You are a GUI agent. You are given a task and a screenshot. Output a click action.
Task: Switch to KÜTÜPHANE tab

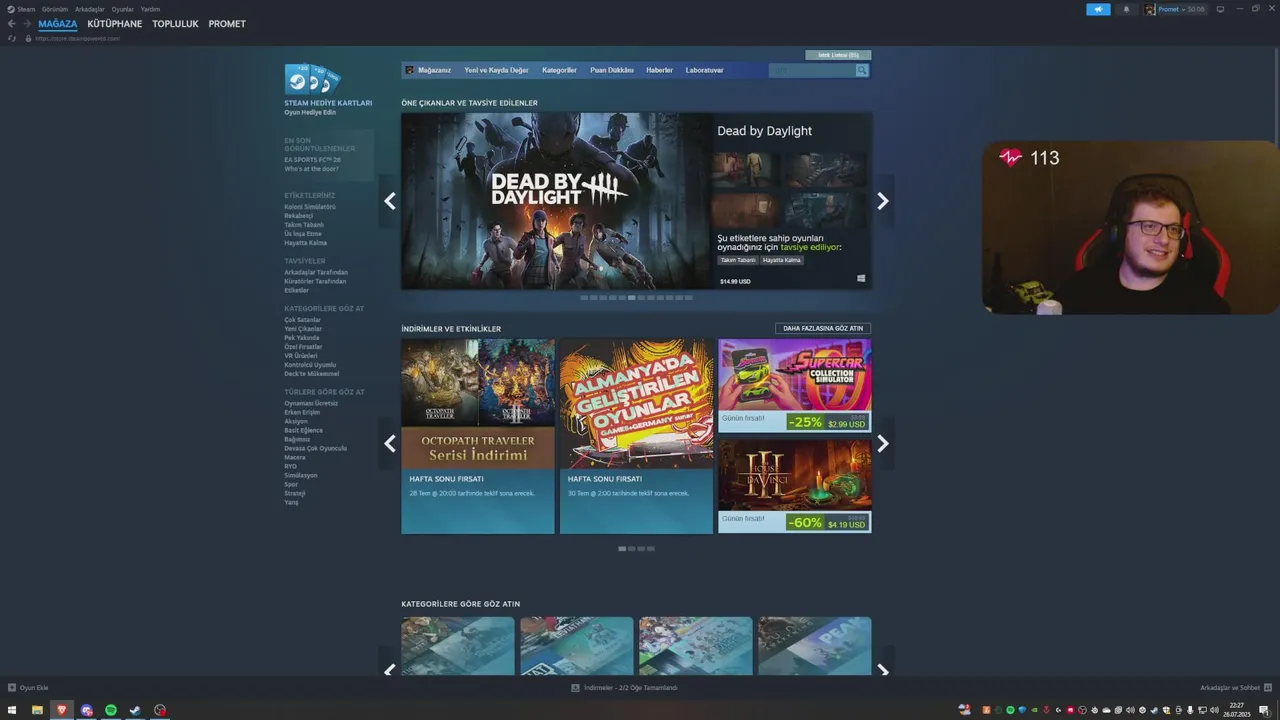(x=115, y=24)
